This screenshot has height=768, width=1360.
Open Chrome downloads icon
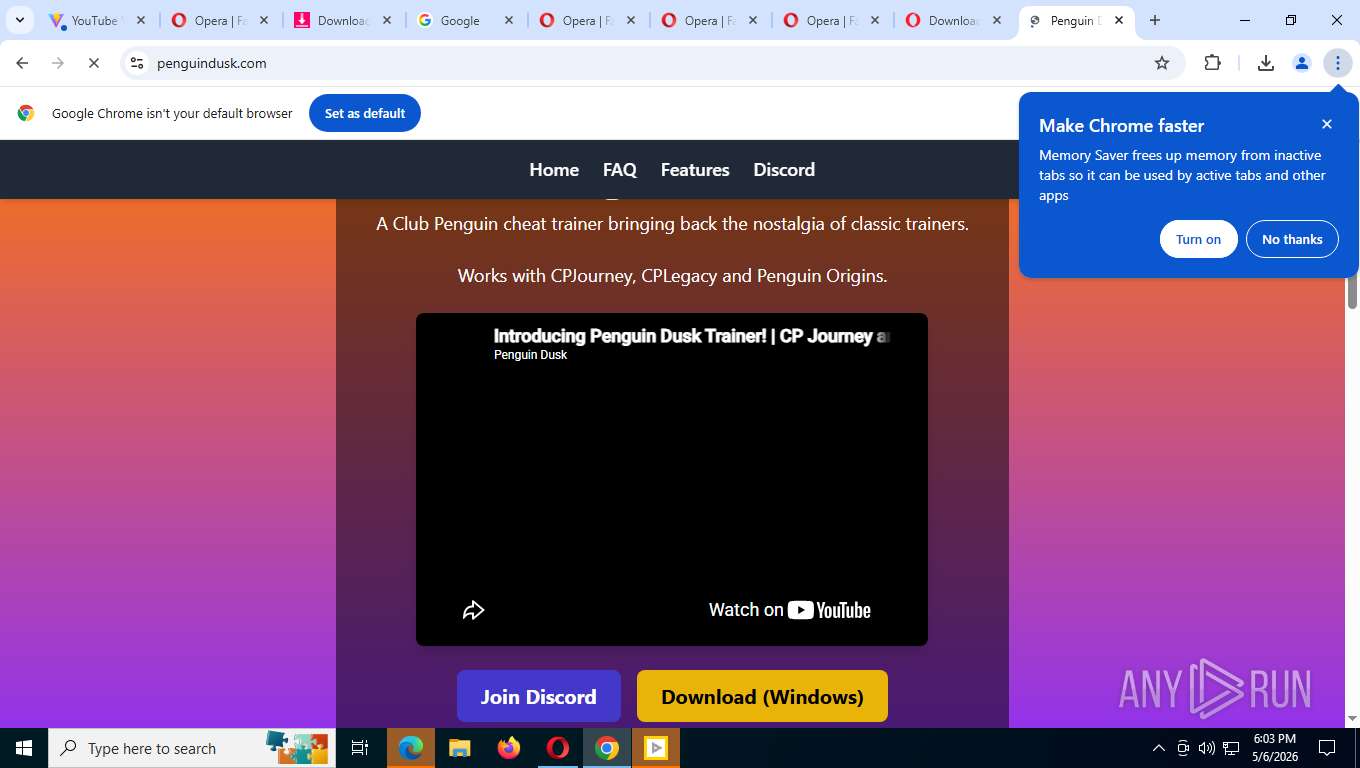tap(1265, 63)
